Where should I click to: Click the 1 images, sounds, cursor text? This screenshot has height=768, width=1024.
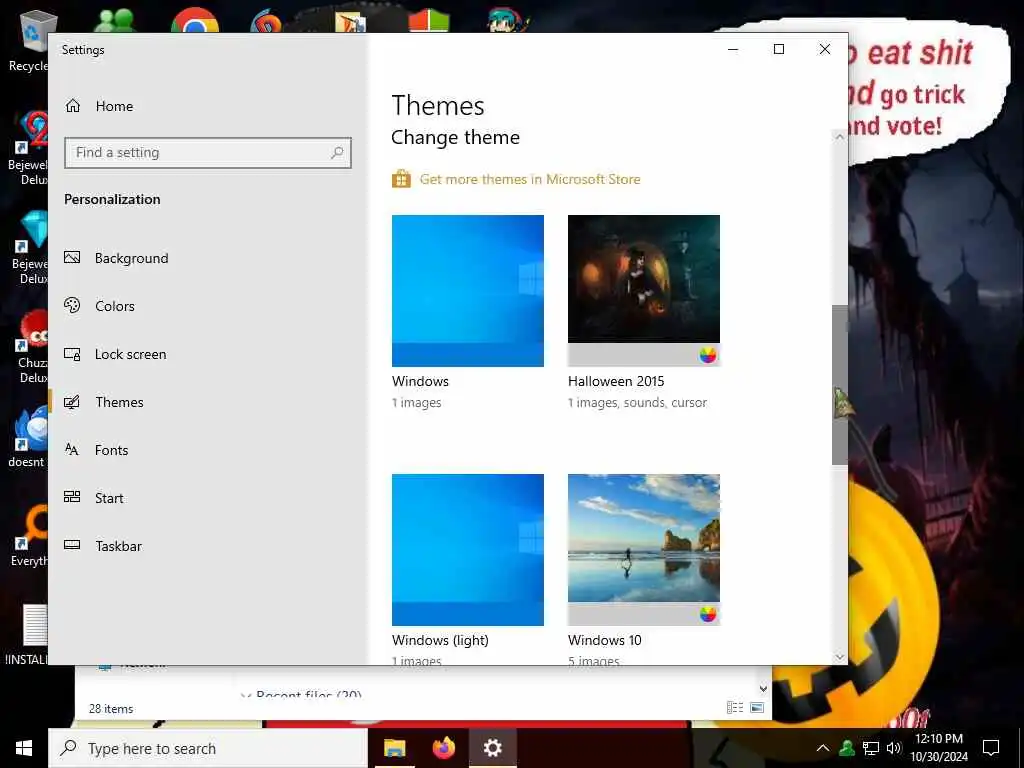[637, 403]
